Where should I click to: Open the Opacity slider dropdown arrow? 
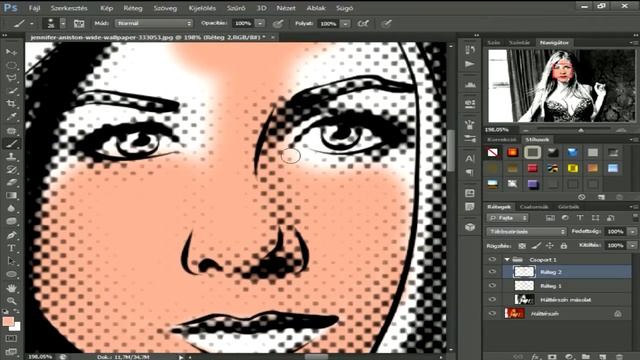(260, 23)
